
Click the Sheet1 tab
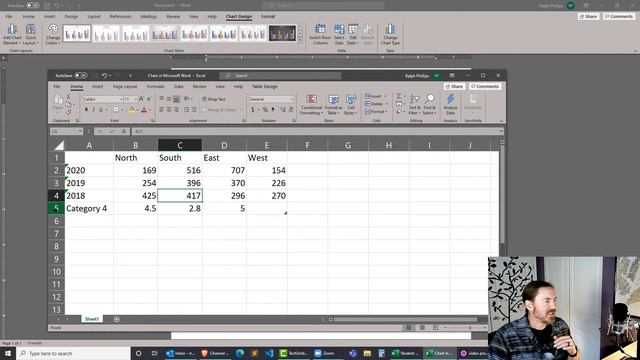pyautogui.click(x=92, y=319)
